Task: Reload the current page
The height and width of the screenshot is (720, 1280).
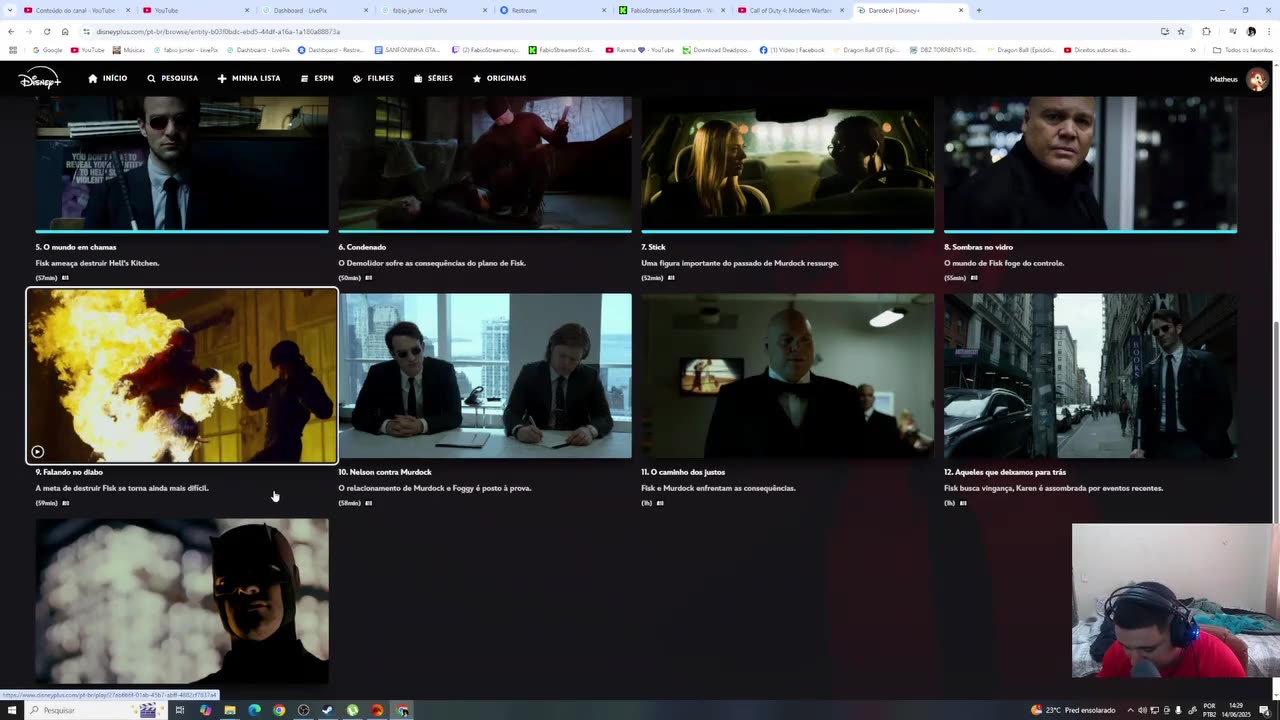Action: tap(47, 31)
